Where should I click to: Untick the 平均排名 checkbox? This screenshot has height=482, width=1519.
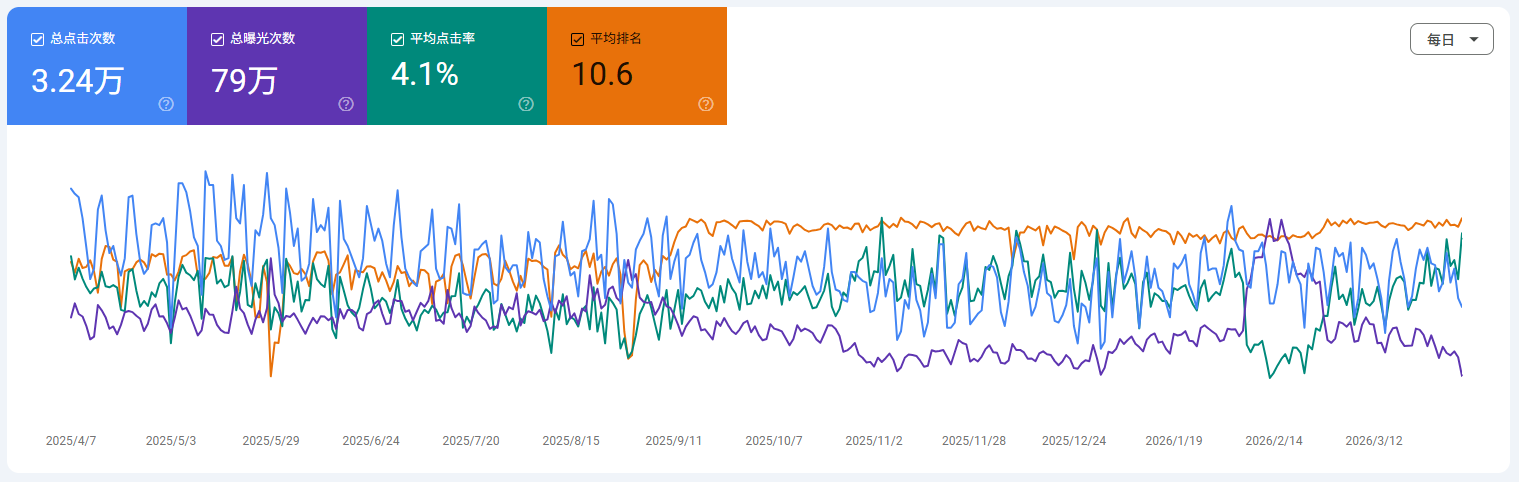(577, 39)
